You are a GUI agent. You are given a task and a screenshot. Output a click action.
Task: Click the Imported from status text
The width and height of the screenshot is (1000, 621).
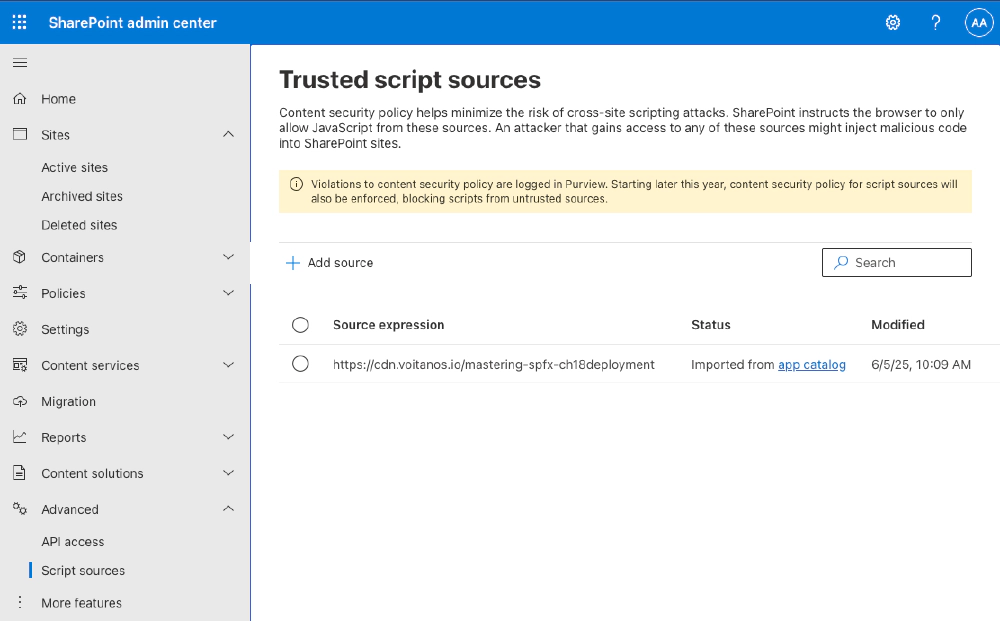coord(733,365)
